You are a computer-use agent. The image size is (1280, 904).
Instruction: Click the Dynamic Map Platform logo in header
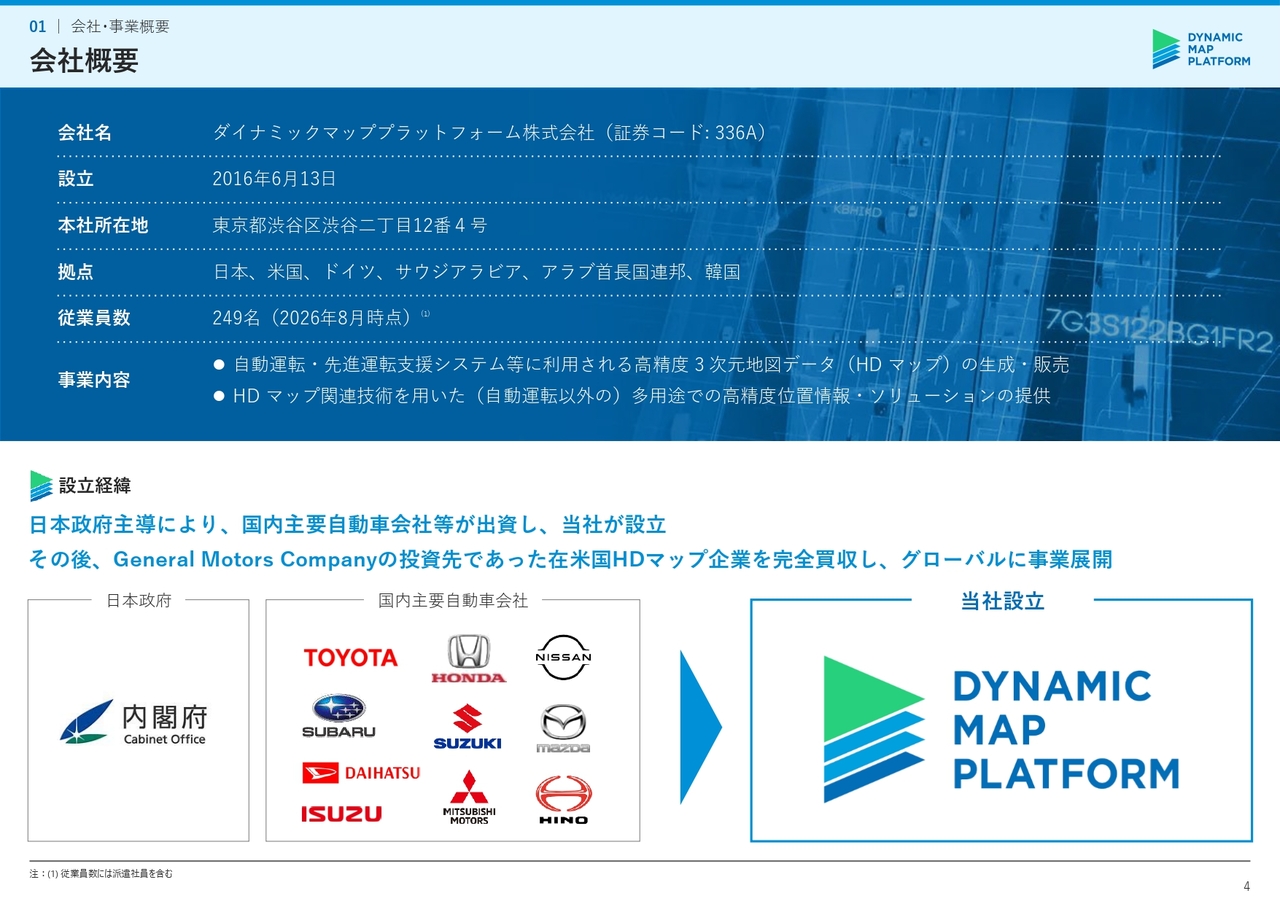pyautogui.click(x=1201, y=49)
